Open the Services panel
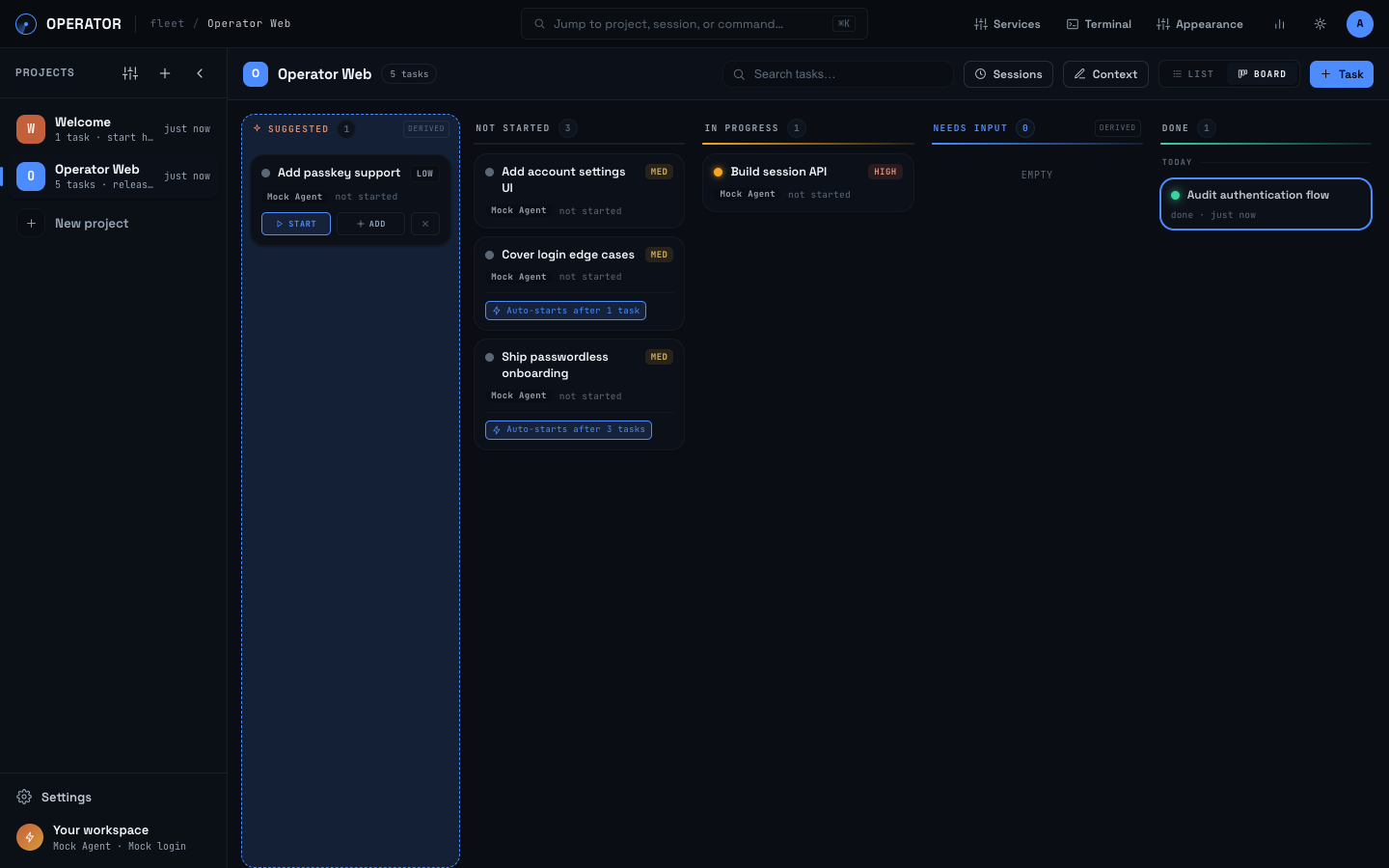 coord(1007,24)
